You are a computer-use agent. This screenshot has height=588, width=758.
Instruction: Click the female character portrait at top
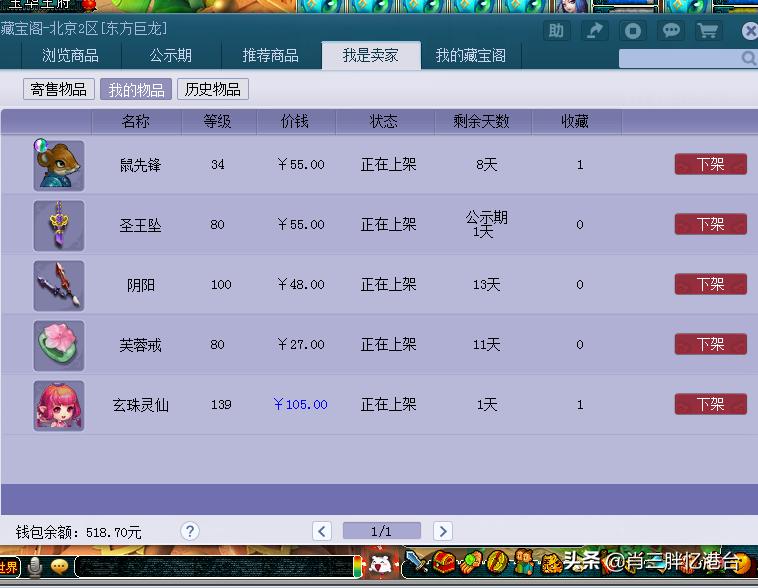[574, 6]
